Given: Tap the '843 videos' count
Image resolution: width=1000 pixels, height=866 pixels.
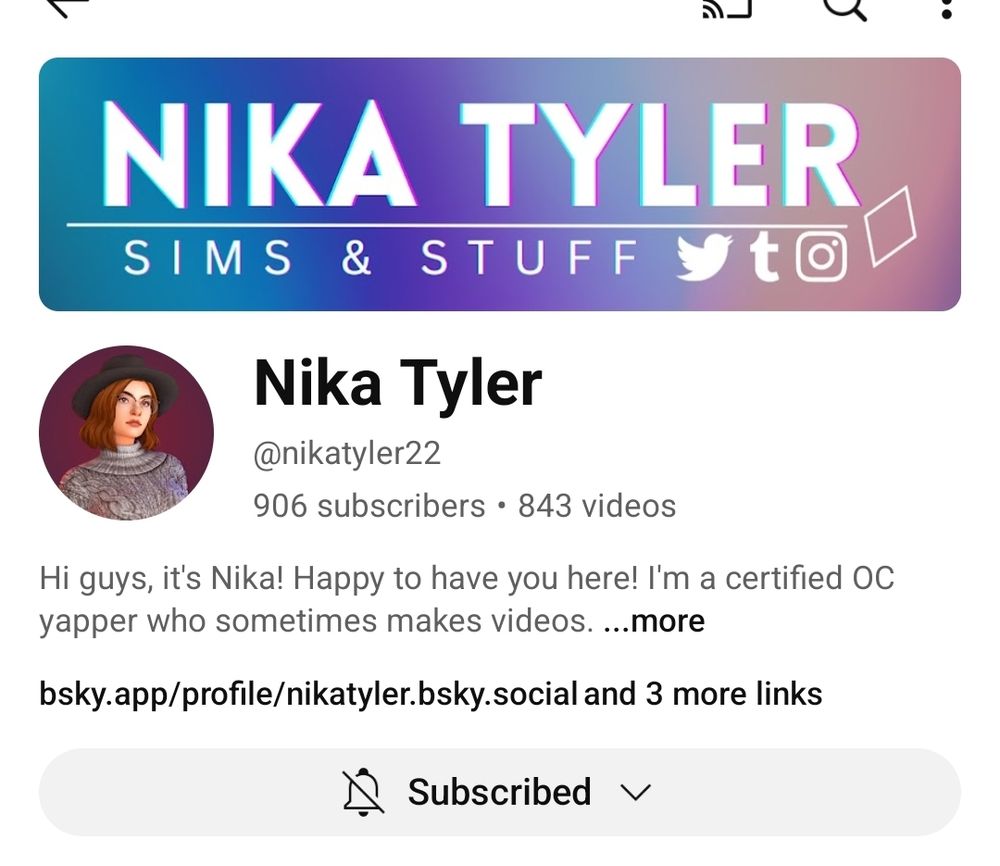Looking at the screenshot, I should point(597,506).
